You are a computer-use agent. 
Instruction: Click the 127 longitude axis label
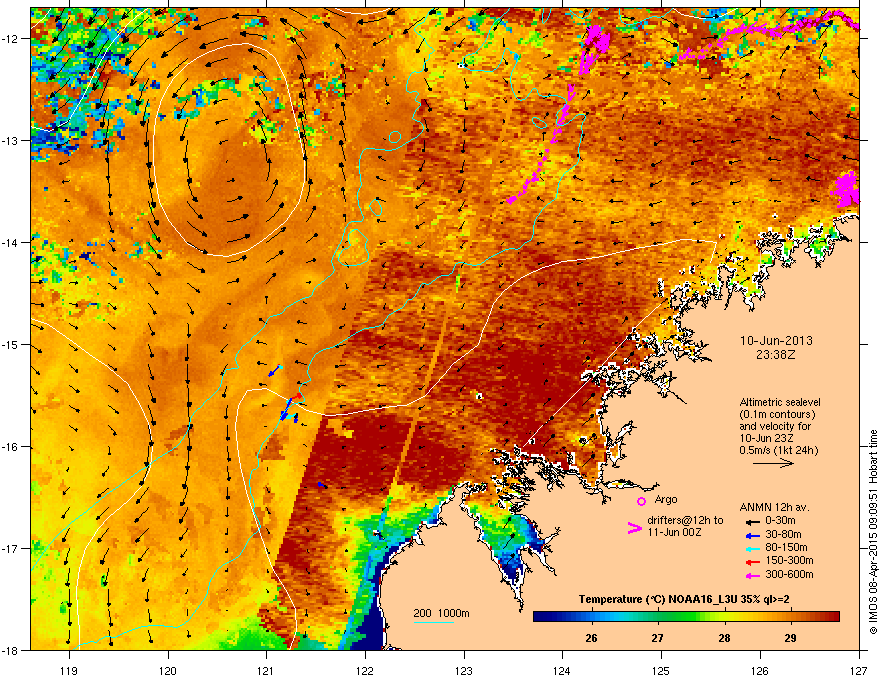tap(859, 670)
